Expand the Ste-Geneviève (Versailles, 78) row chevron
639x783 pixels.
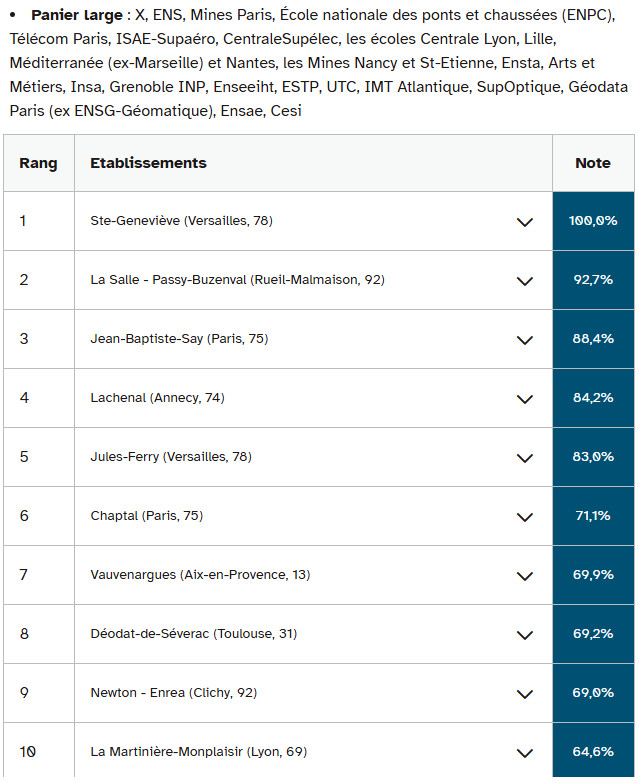click(x=524, y=221)
